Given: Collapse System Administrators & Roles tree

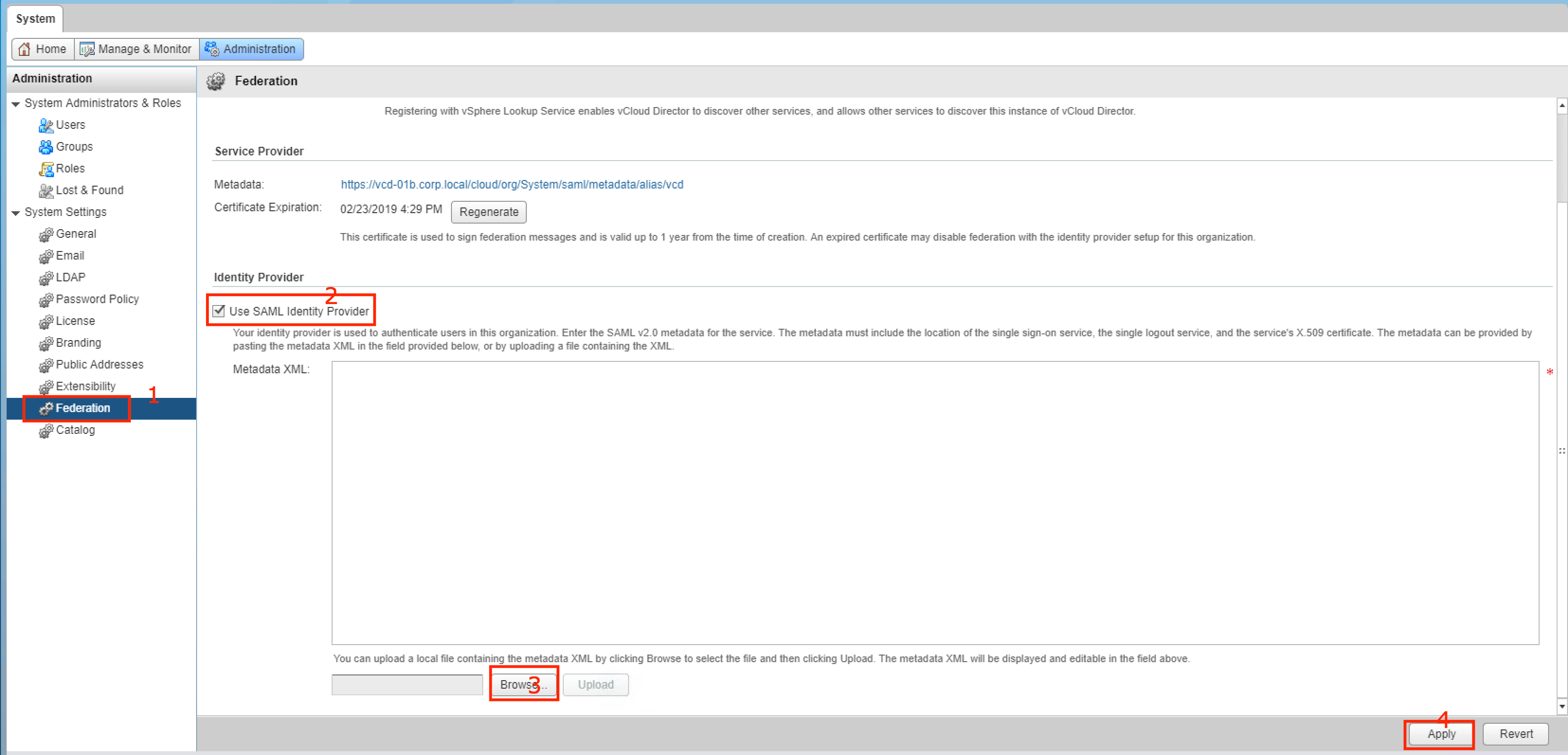Looking at the screenshot, I should tap(16, 104).
